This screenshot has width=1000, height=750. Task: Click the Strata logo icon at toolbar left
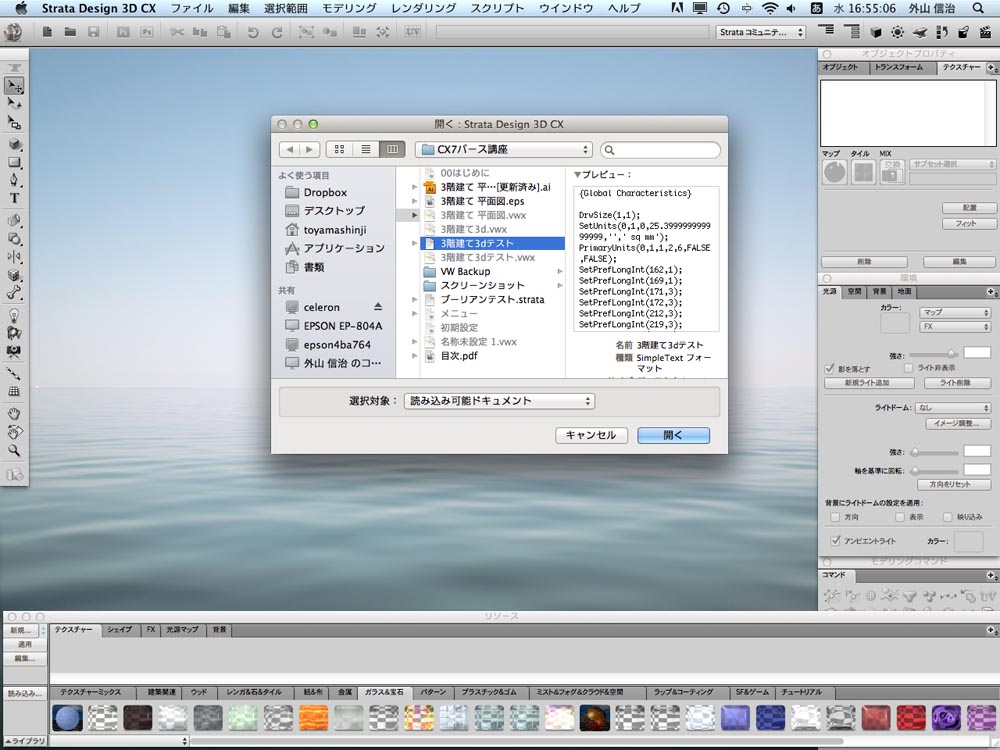(13, 32)
